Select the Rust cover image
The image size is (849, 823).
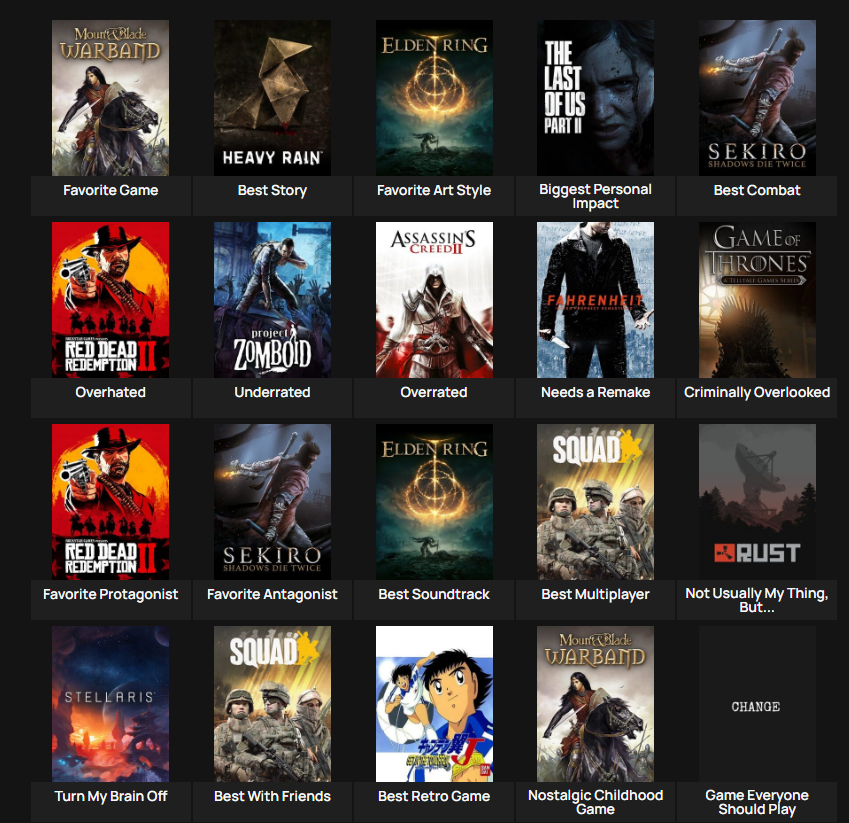[x=757, y=502]
